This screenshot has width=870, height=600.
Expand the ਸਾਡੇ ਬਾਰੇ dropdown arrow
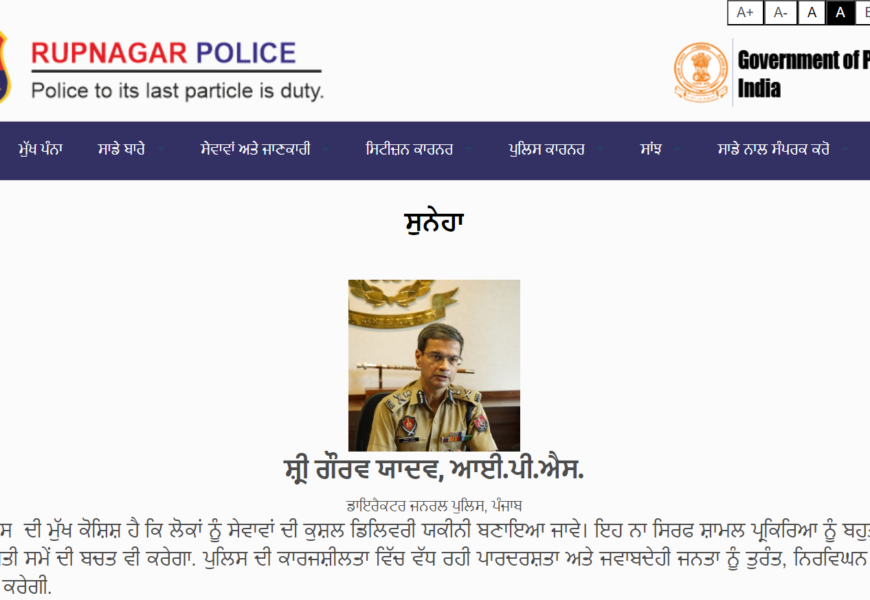(160, 149)
